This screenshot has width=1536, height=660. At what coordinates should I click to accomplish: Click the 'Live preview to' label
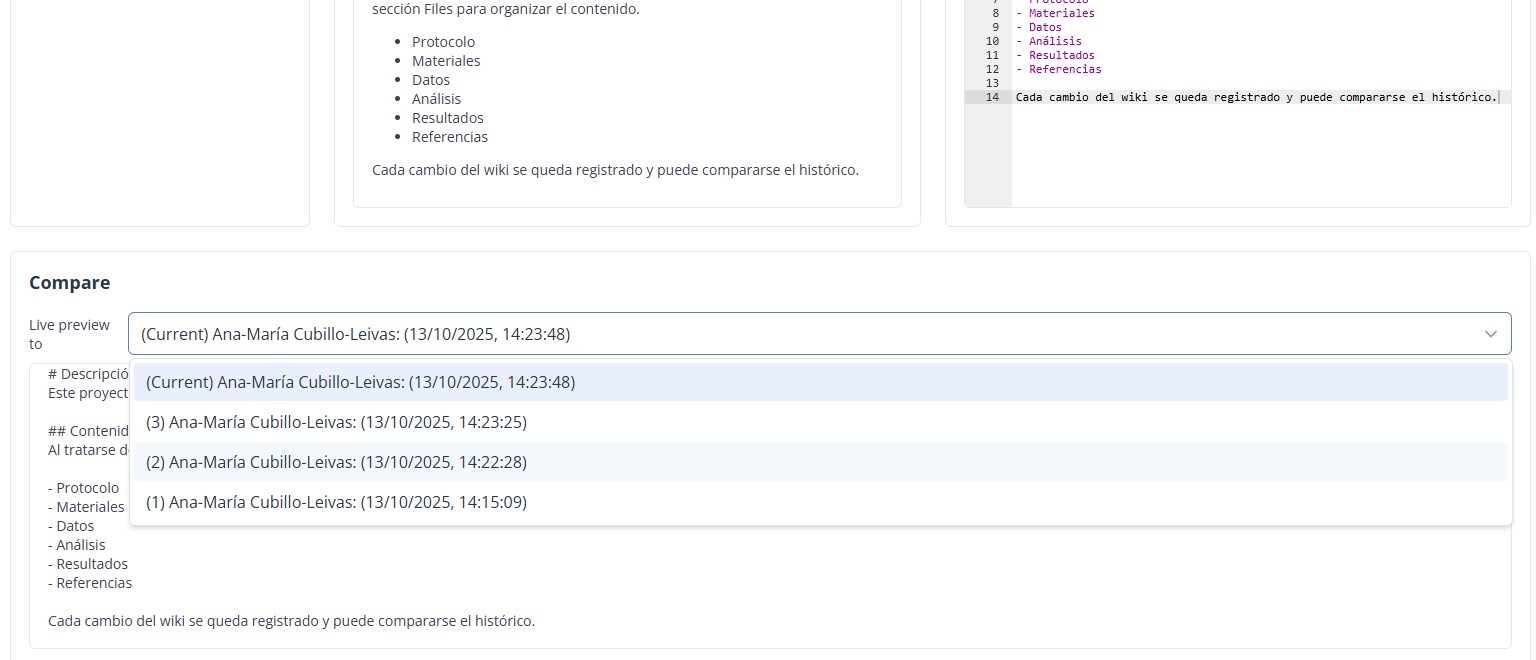point(69,334)
